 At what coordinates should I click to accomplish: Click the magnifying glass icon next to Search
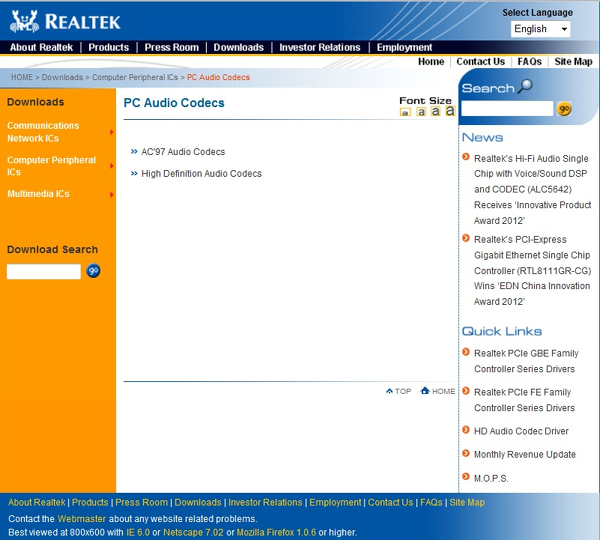pyautogui.click(x=525, y=86)
